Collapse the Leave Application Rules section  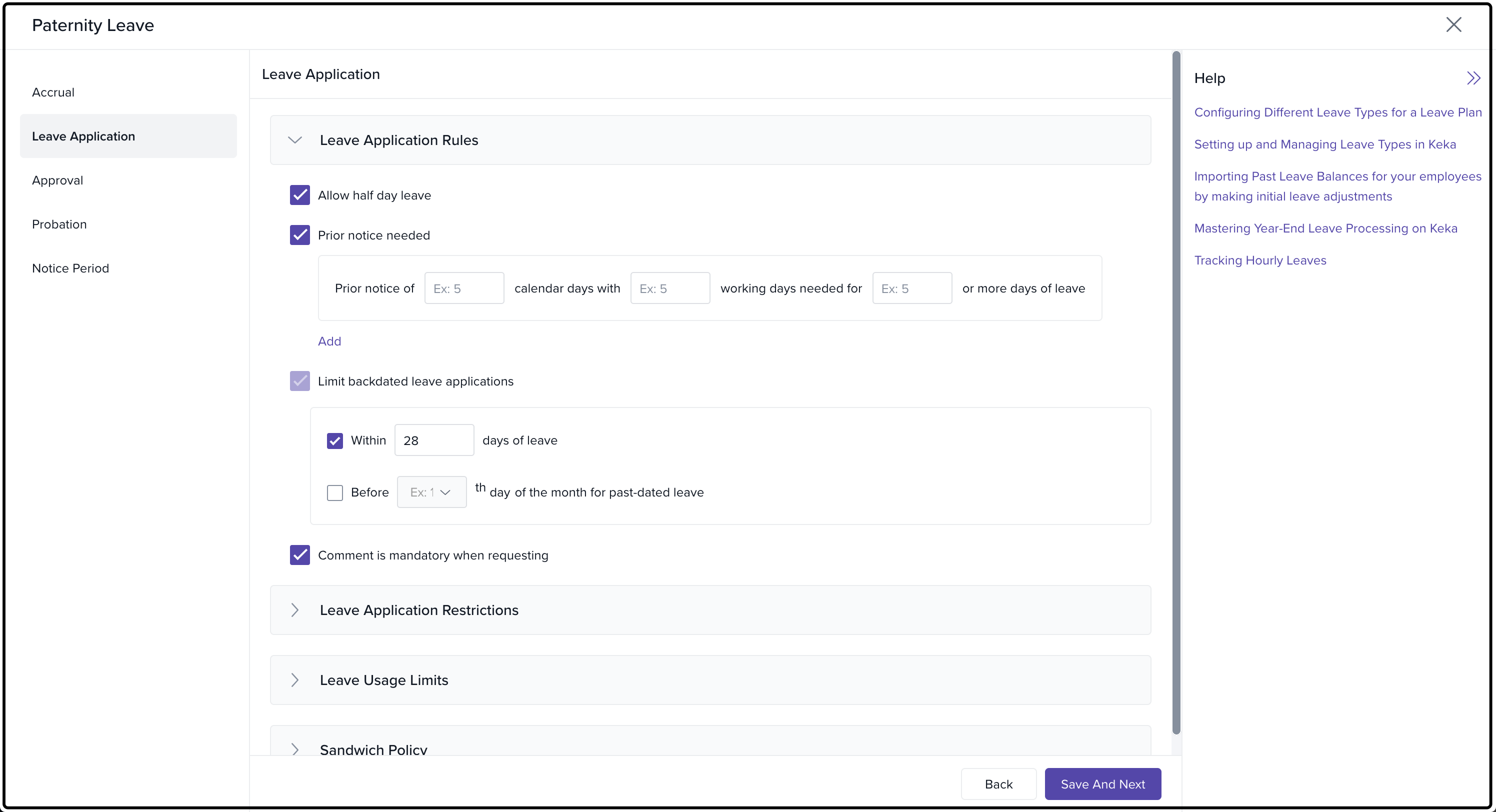[295, 140]
